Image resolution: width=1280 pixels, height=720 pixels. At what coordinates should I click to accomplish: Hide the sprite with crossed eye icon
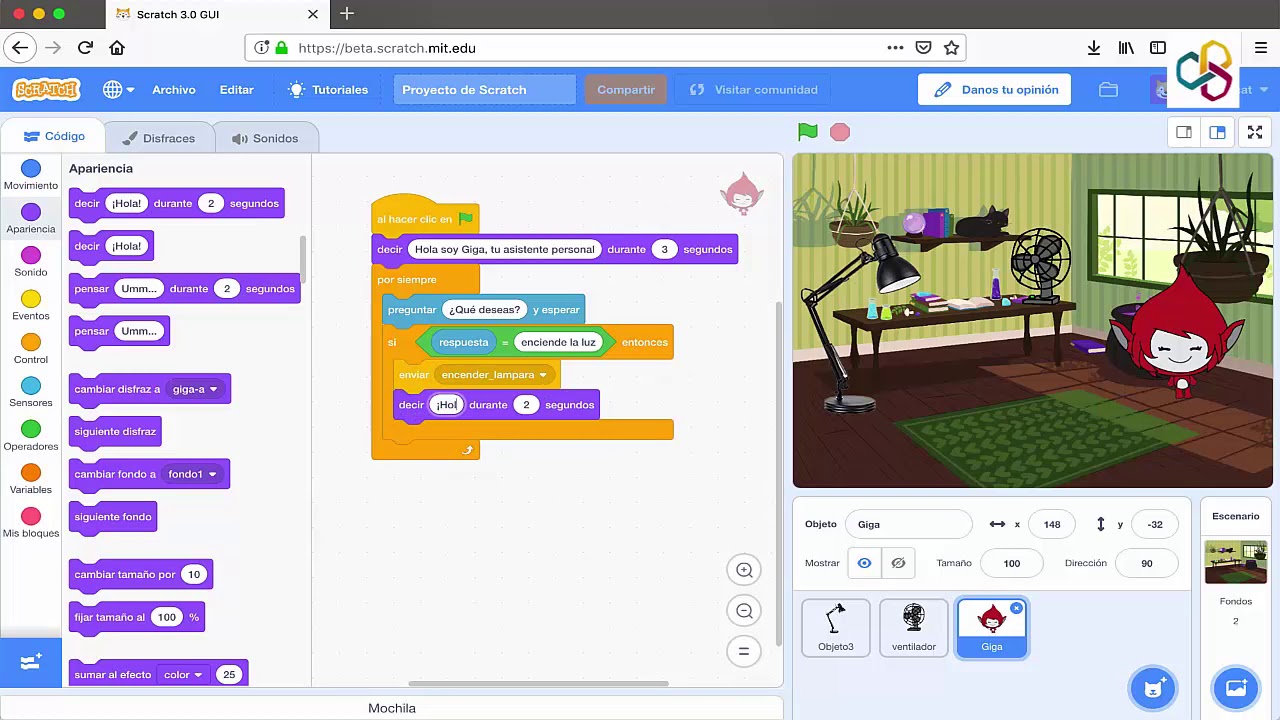pyautogui.click(x=898, y=563)
